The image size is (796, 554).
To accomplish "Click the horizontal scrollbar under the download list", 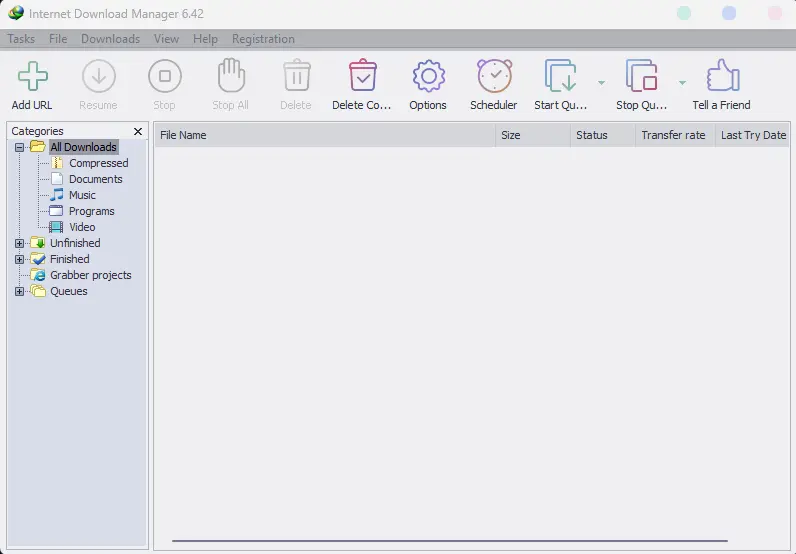I will [450, 541].
